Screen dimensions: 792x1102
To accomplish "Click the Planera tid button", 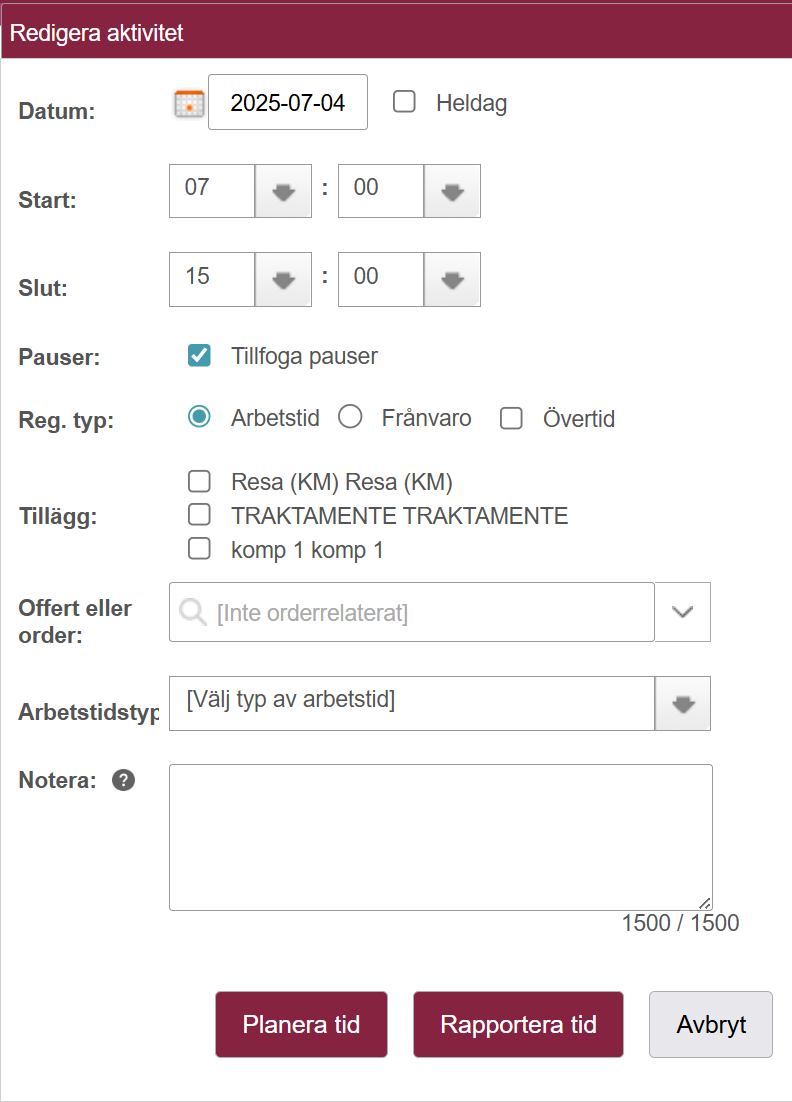I will pyautogui.click(x=301, y=1025).
